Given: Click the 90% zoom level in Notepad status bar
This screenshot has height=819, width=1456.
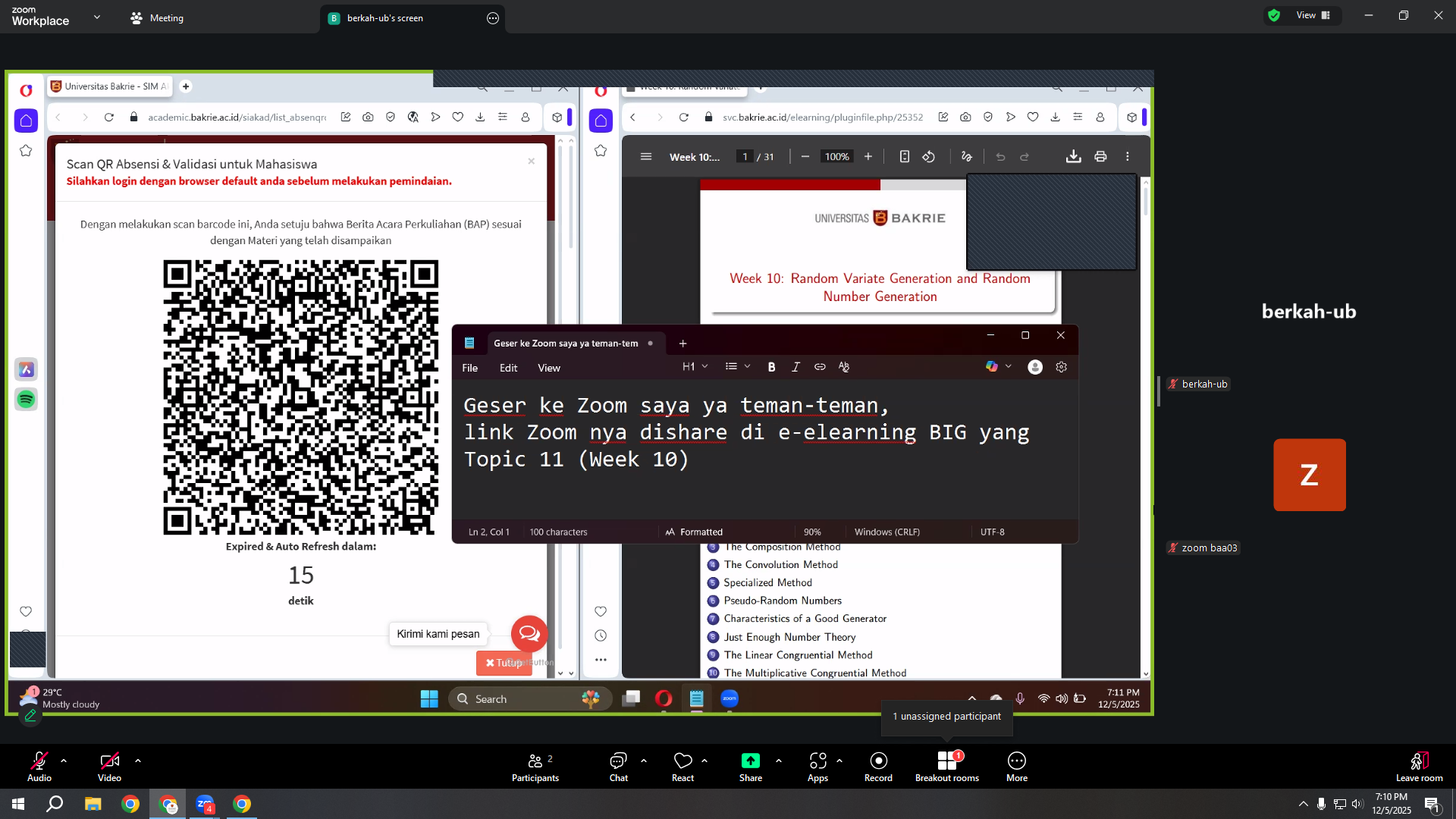Looking at the screenshot, I should 812,532.
